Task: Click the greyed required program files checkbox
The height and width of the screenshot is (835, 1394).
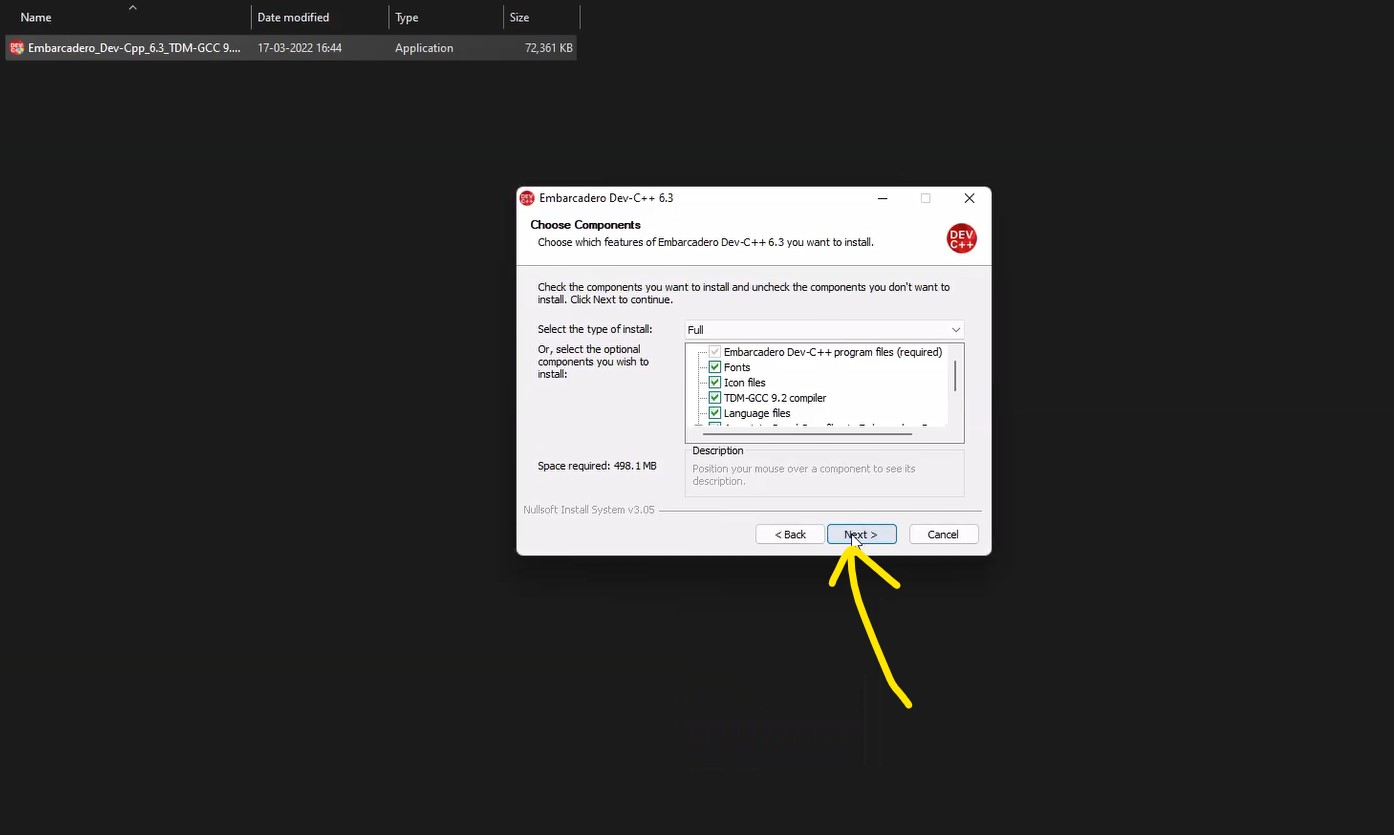Action: click(715, 352)
